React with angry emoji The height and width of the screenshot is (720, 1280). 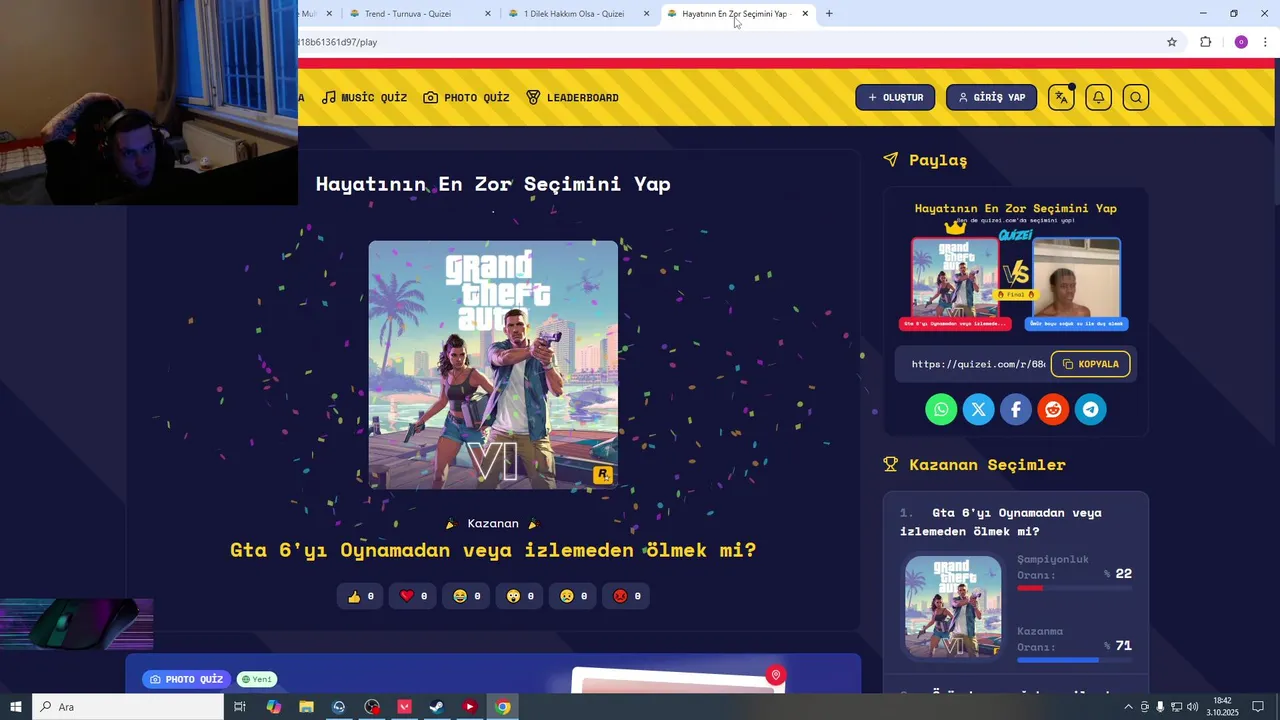[627, 596]
